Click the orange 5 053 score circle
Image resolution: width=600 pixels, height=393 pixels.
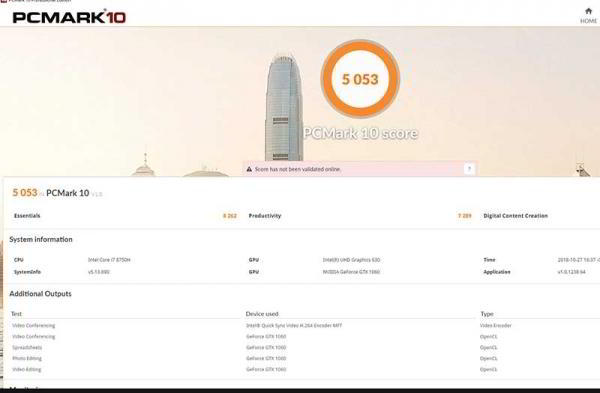[x=360, y=79]
